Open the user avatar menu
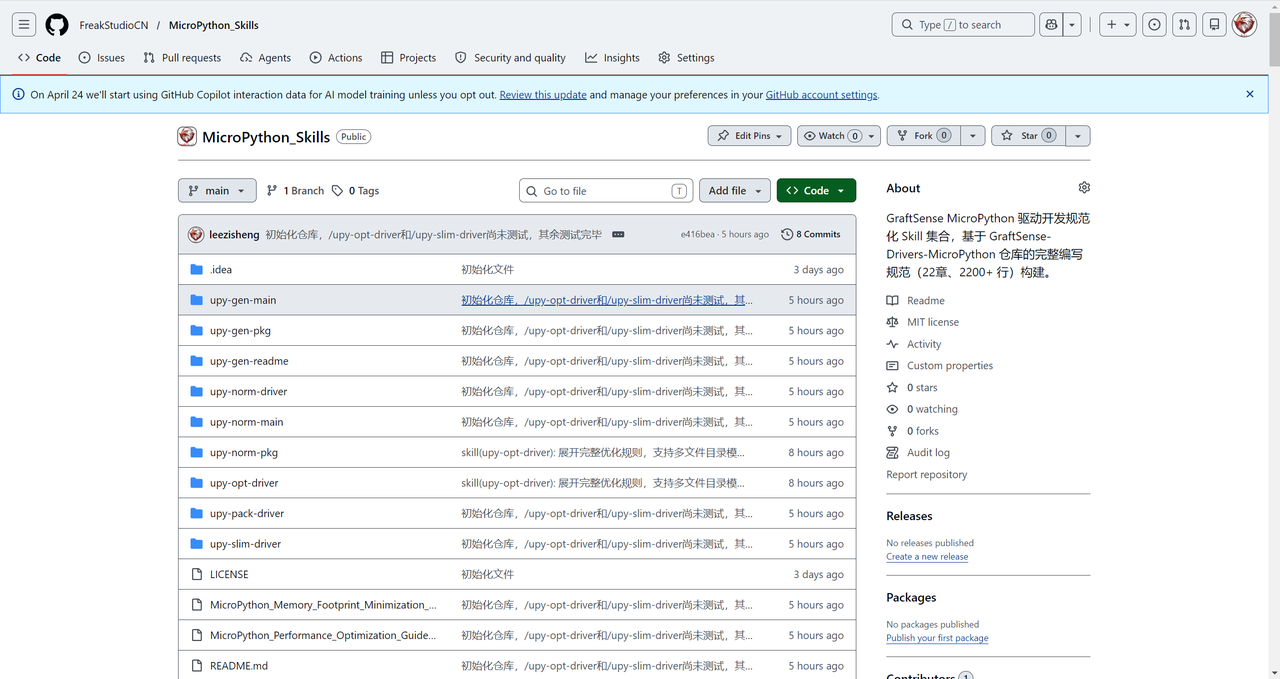Image resolution: width=1280 pixels, height=679 pixels. click(1244, 25)
